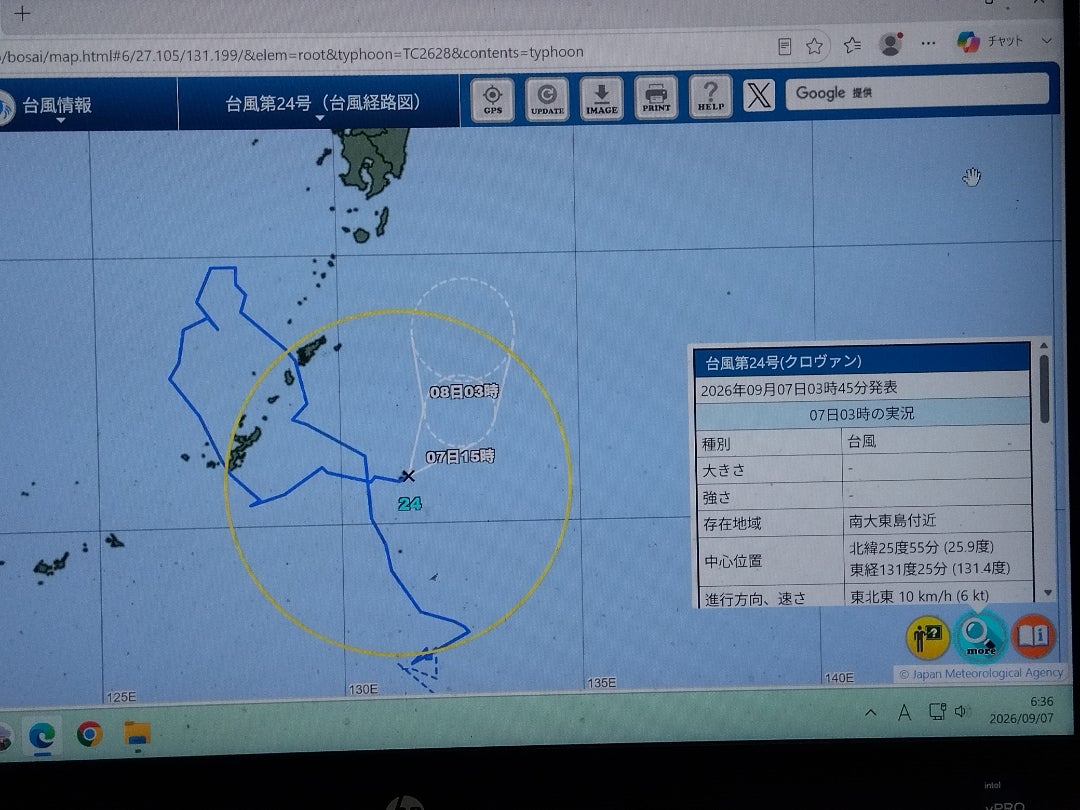Click the Japan Meteorological Agency copyright link
1080x810 pixels.
coord(981,673)
